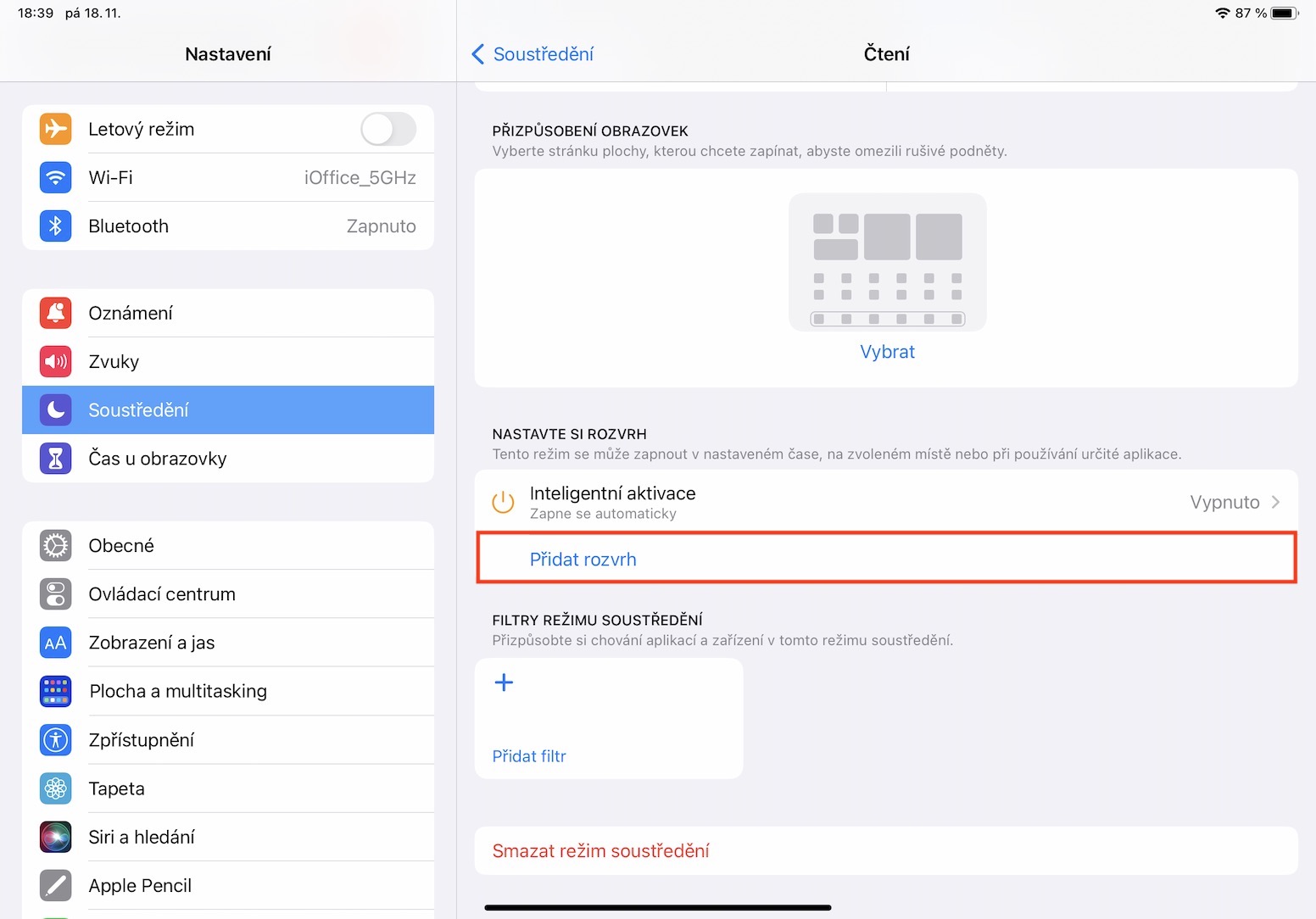The width and height of the screenshot is (1316, 919).
Task: Open Zobrazení a jas settings
Action: tap(152, 643)
